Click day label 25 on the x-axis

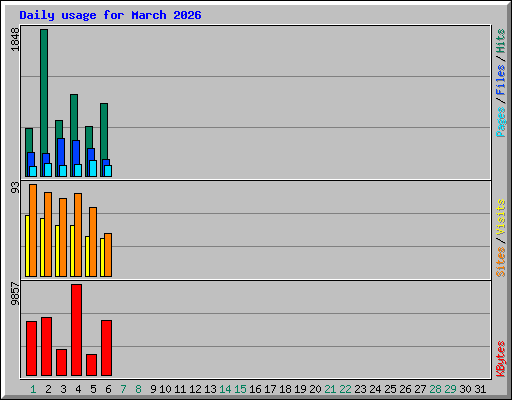click(x=390, y=389)
